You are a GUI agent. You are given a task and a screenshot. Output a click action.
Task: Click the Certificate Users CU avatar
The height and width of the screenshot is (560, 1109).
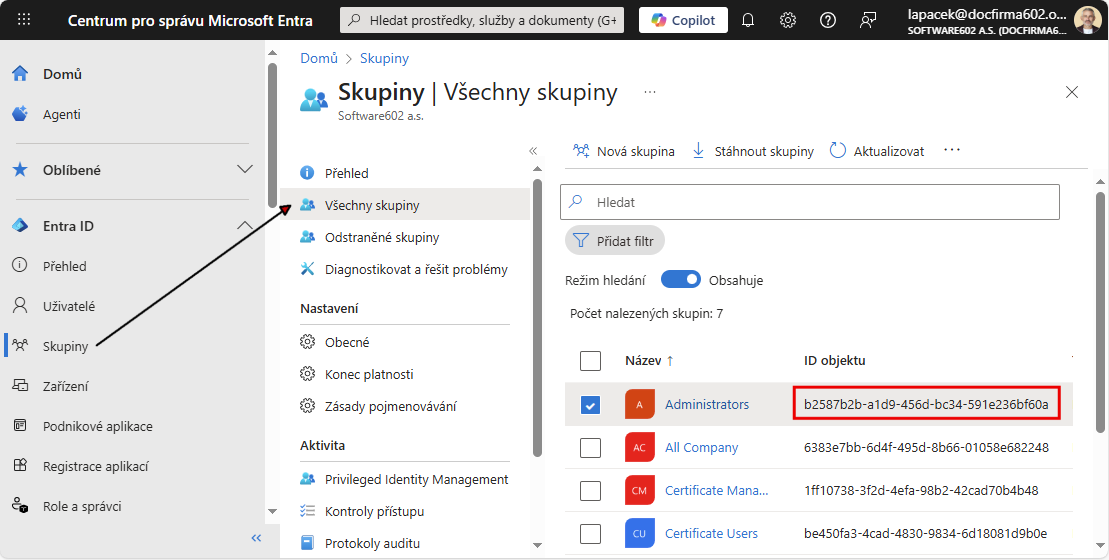640,534
